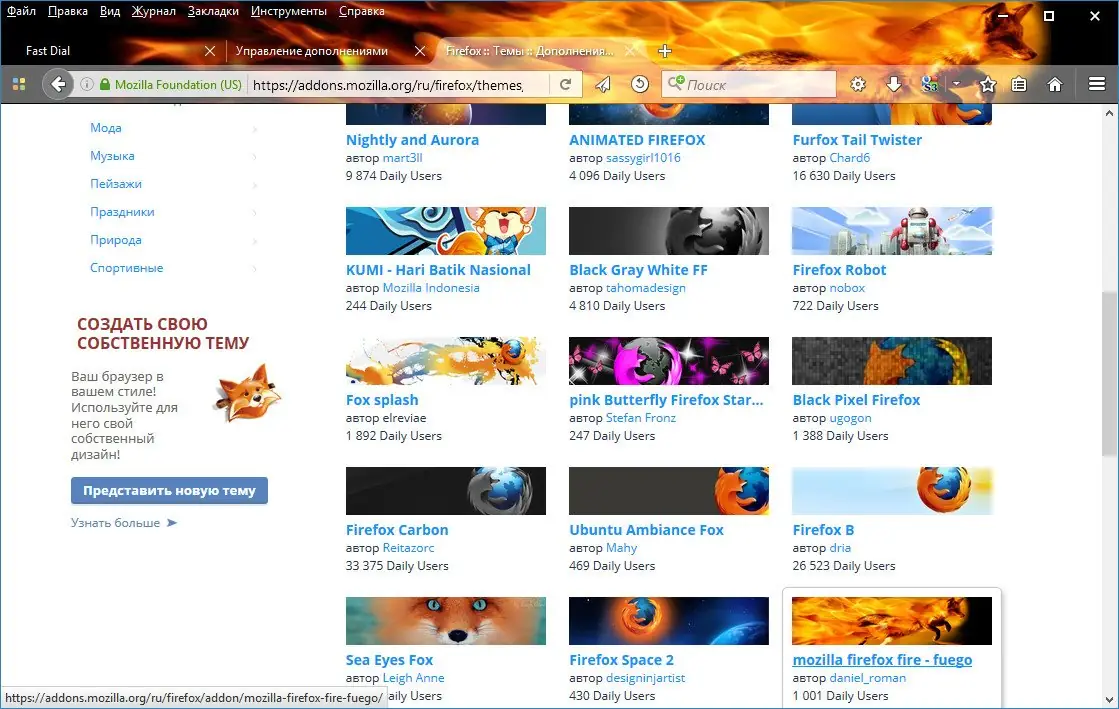Click the Firefox B theme thumbnail
This screenshot has height=709, width=1119.
click(x=892, y=491)
